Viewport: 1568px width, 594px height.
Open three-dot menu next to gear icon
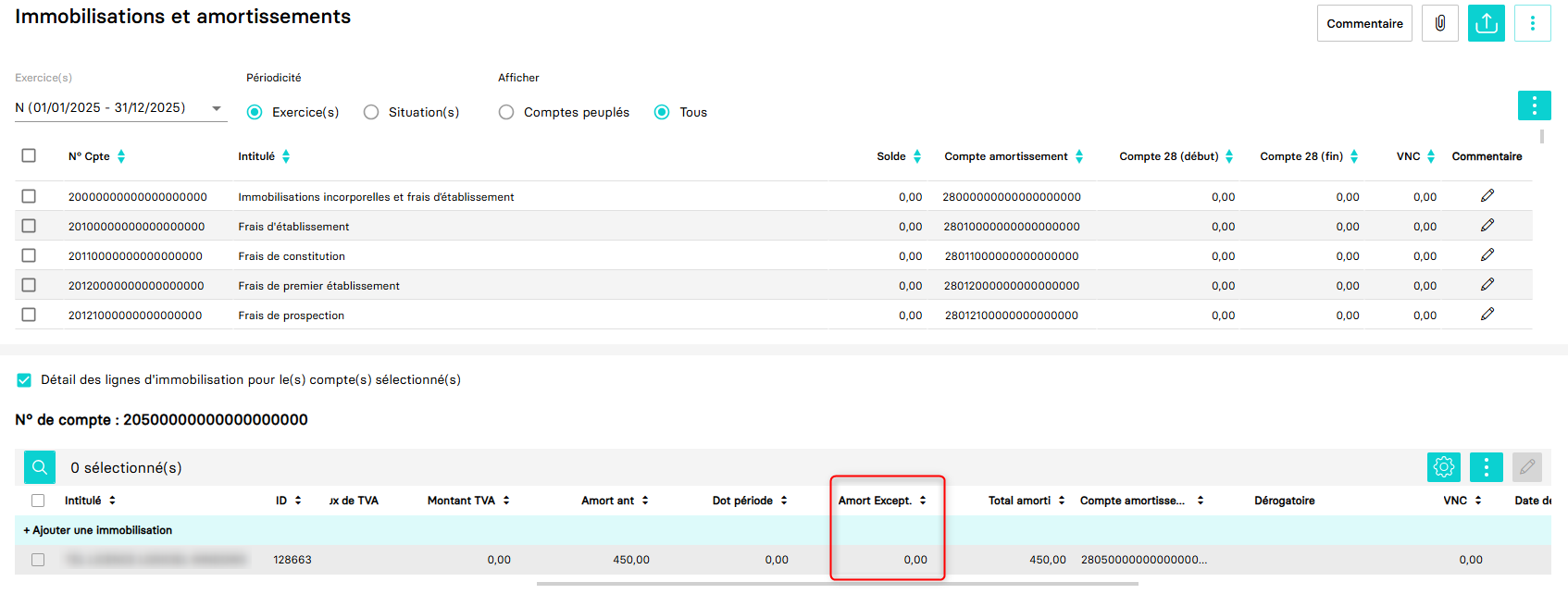(x=1486, y=467)
